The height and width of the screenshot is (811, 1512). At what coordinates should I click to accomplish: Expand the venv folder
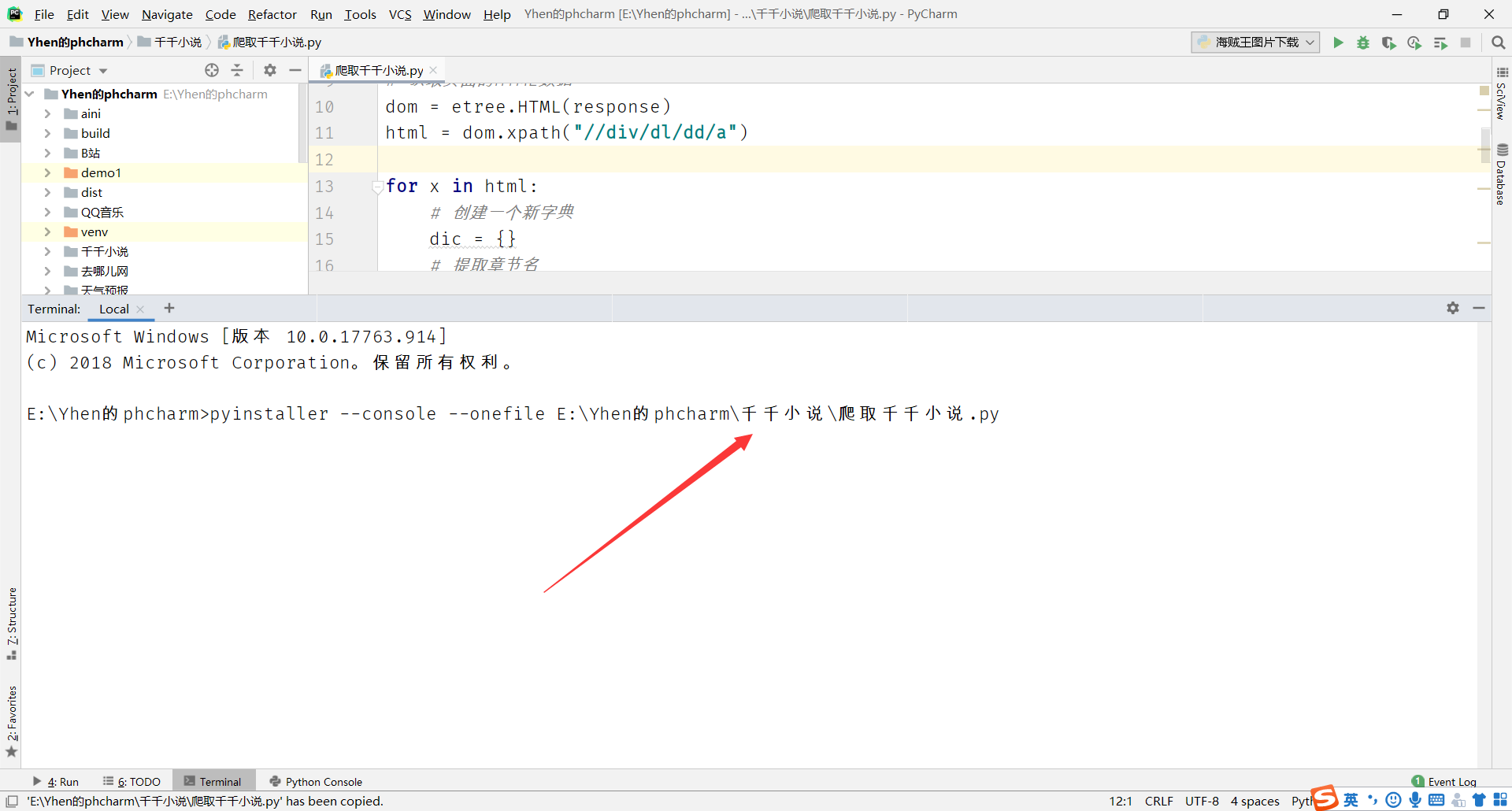pos(47,231)
